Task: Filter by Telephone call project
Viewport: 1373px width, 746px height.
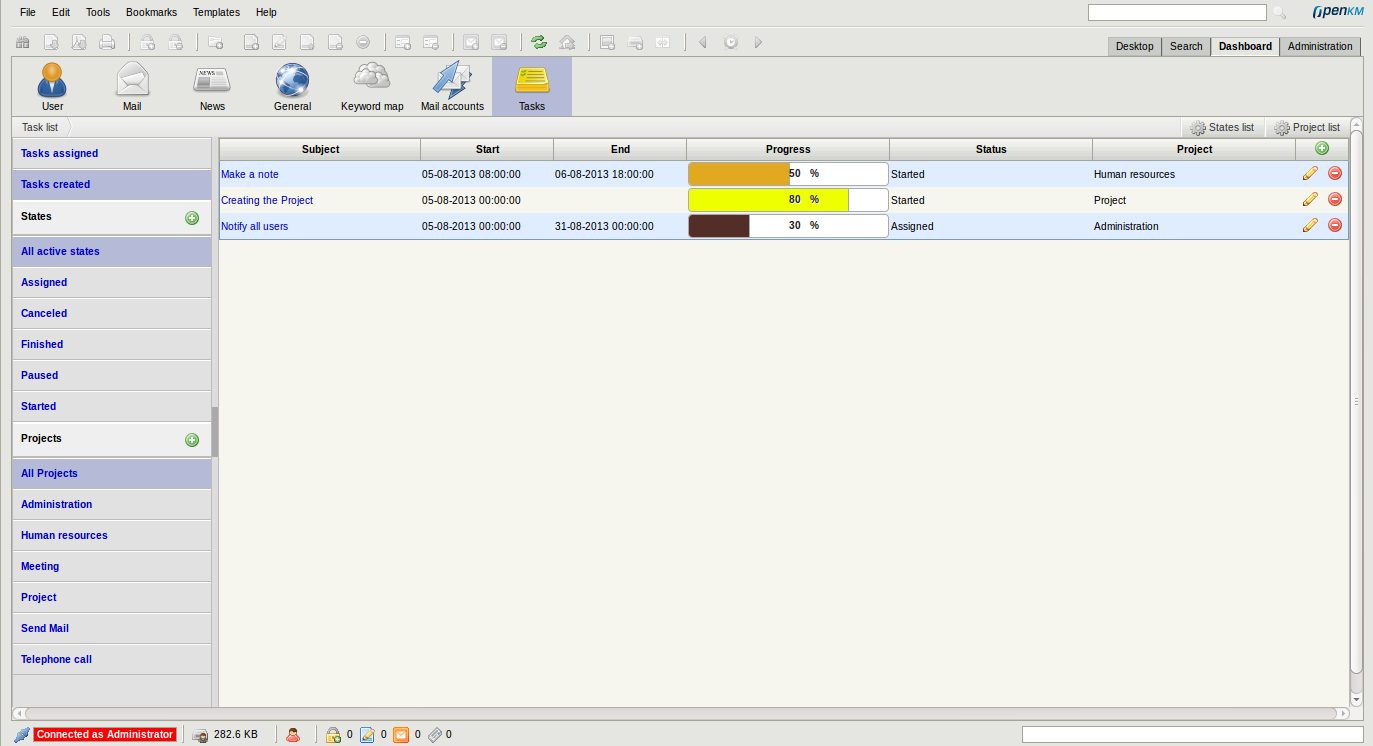Action: (112, 659)
